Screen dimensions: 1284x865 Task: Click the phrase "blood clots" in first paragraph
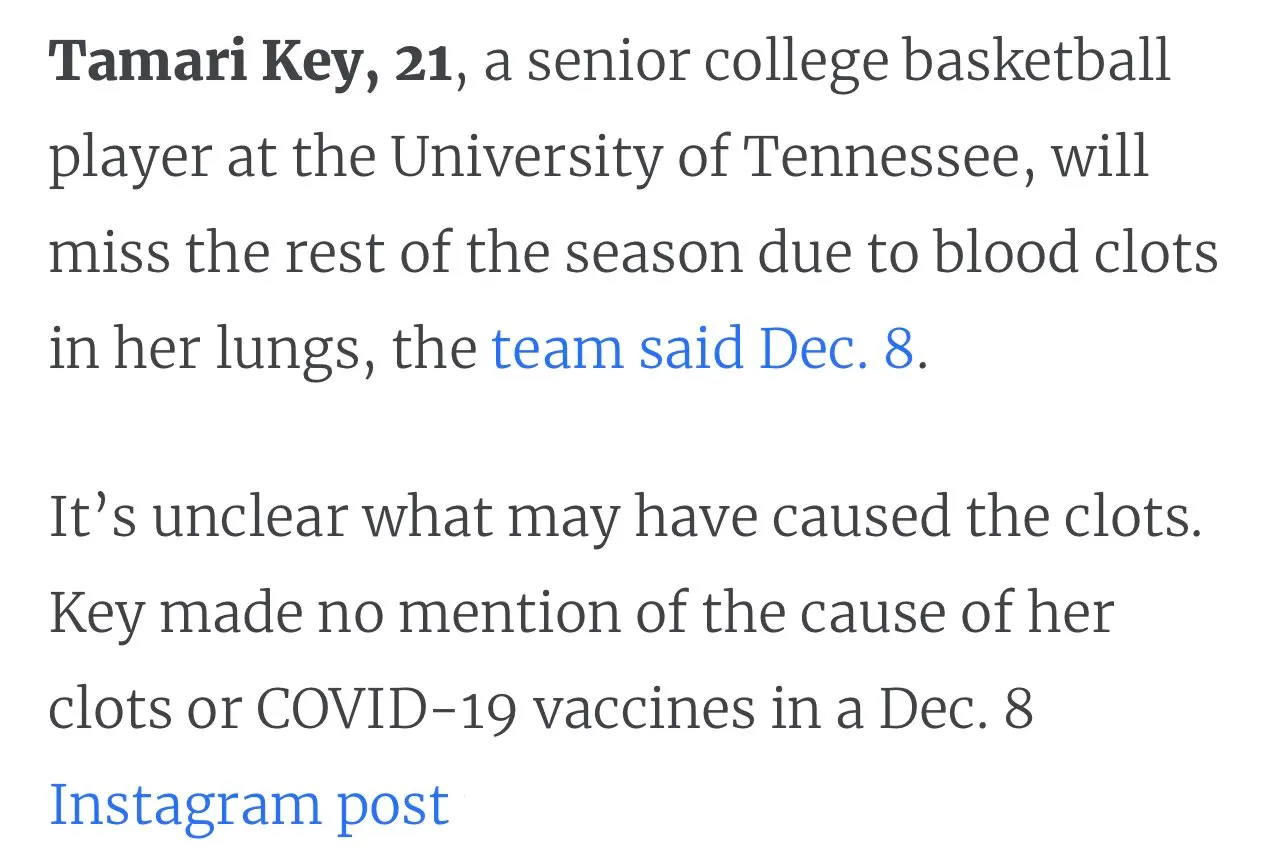click(x=1076, y=252)
